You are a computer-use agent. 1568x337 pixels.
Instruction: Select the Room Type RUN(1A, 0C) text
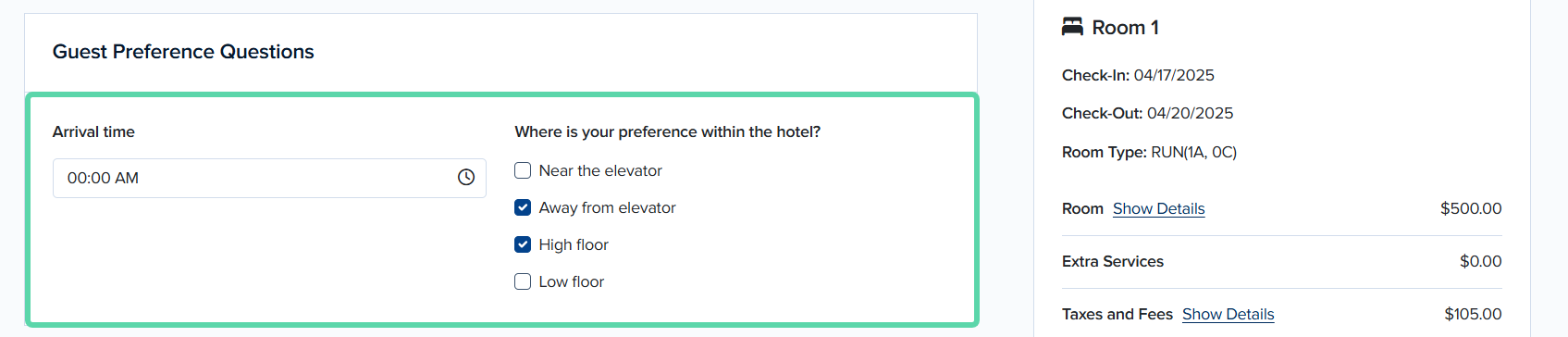point(1193,152)
